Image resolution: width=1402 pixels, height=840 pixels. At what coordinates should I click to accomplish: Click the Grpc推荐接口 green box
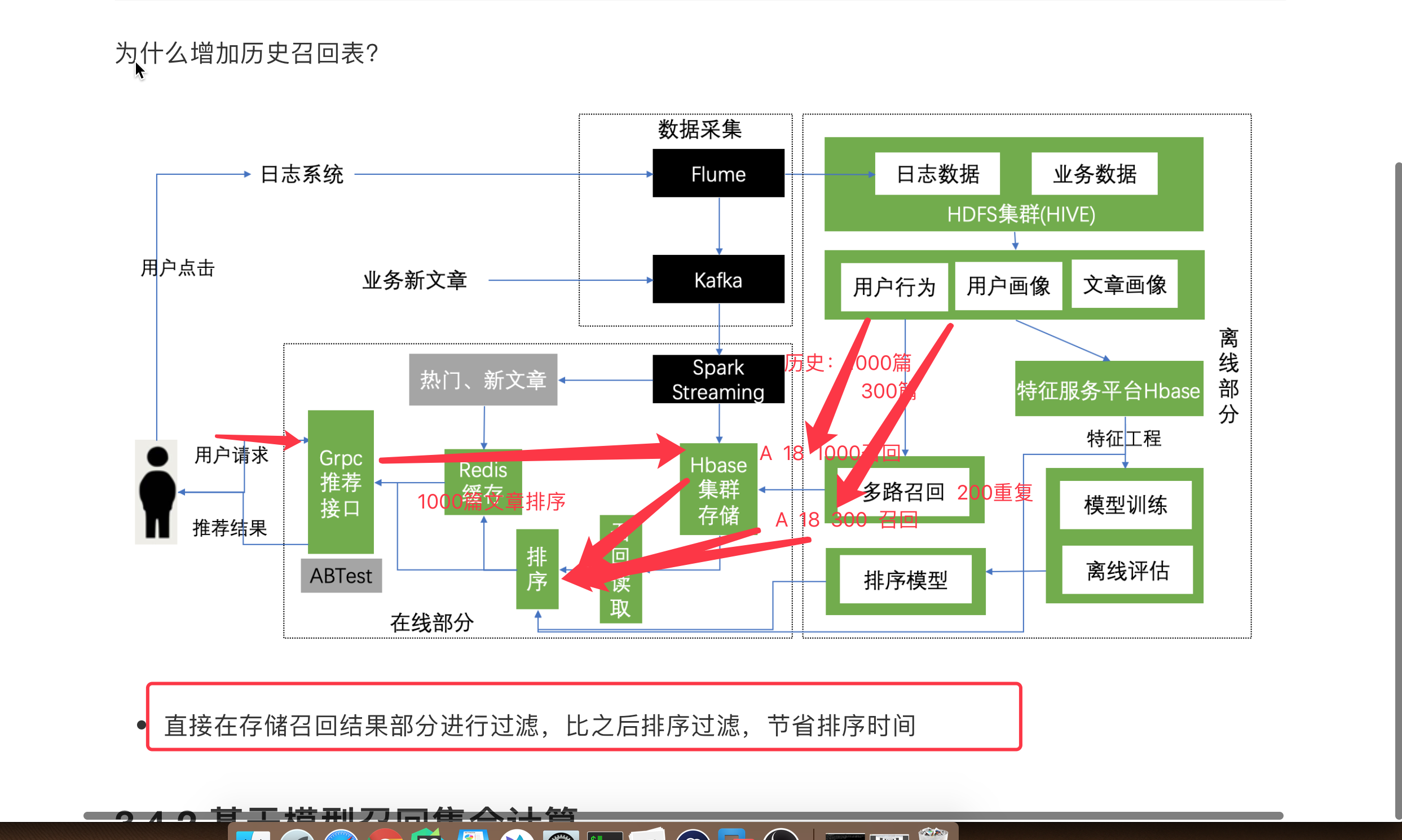tap(340, 481)
